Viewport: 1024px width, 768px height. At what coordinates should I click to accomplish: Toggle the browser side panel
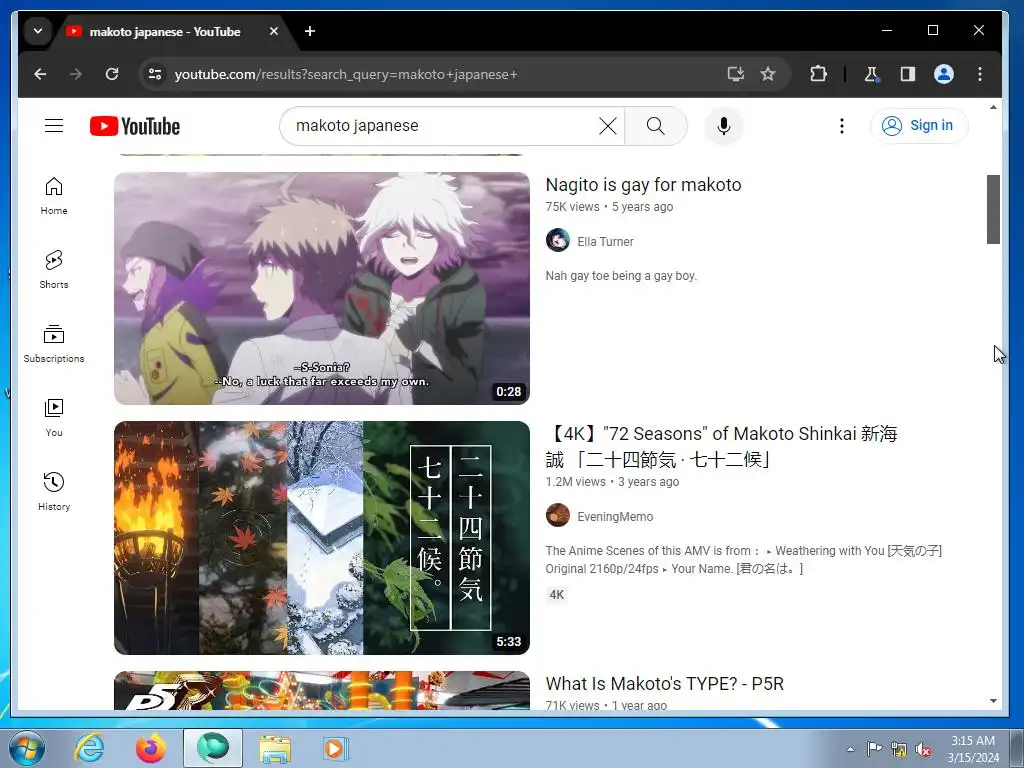908,74
